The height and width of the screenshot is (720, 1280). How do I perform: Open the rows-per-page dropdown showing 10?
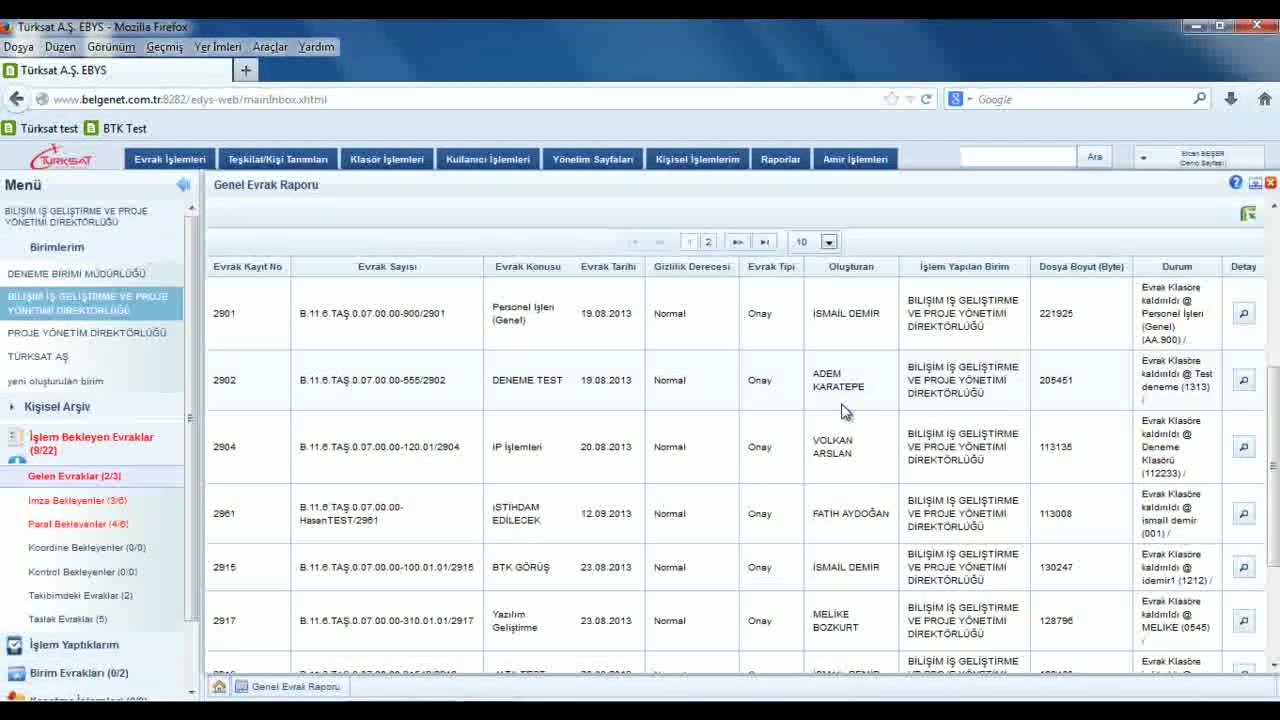[828, 242]
